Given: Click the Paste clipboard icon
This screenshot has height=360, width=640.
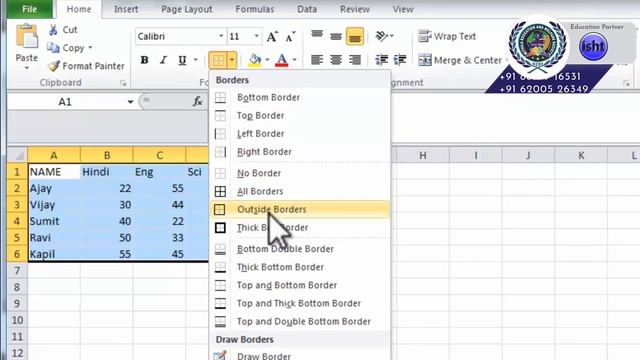Looking at the screenshot, I should pyautogui.click(x=27, y=37).
